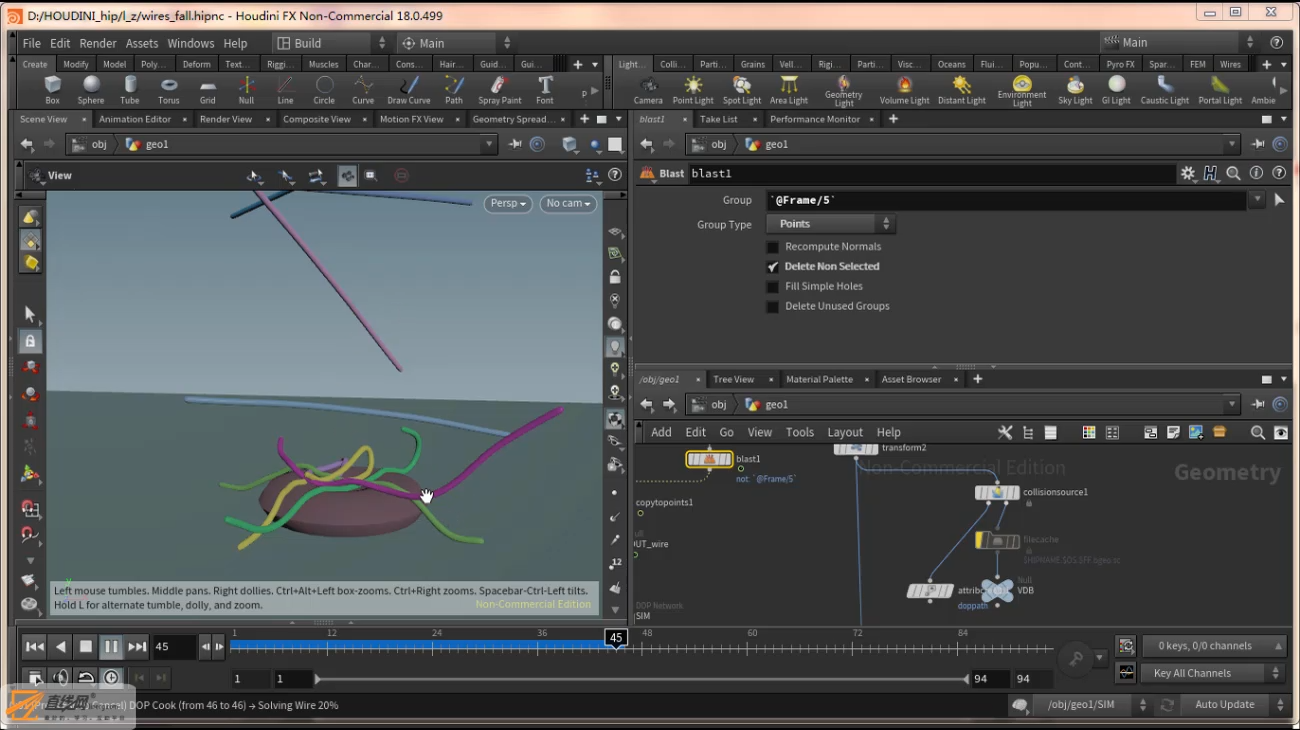Viewport: 1300px width, 730px height.
Task: Select the Path shelf tool
Action: tap(454, 89)
